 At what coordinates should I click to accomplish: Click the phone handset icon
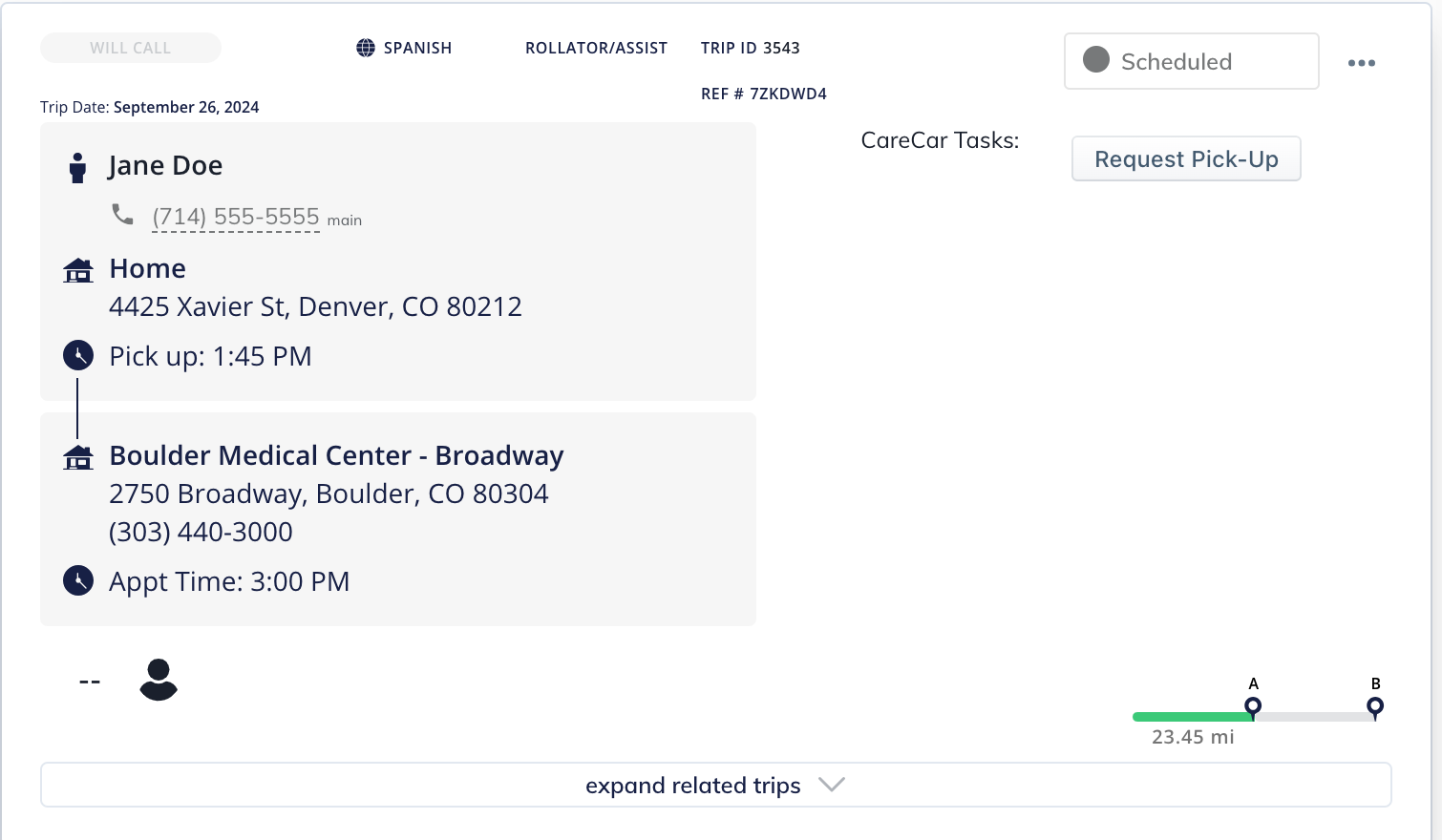coord(122,214)
